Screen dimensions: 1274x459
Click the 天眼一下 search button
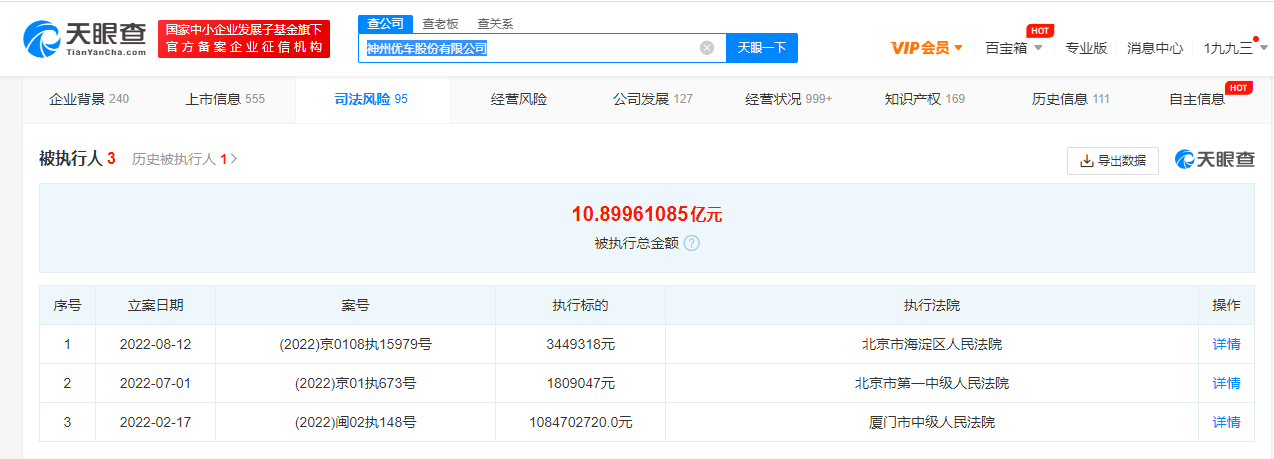(762, 48)
